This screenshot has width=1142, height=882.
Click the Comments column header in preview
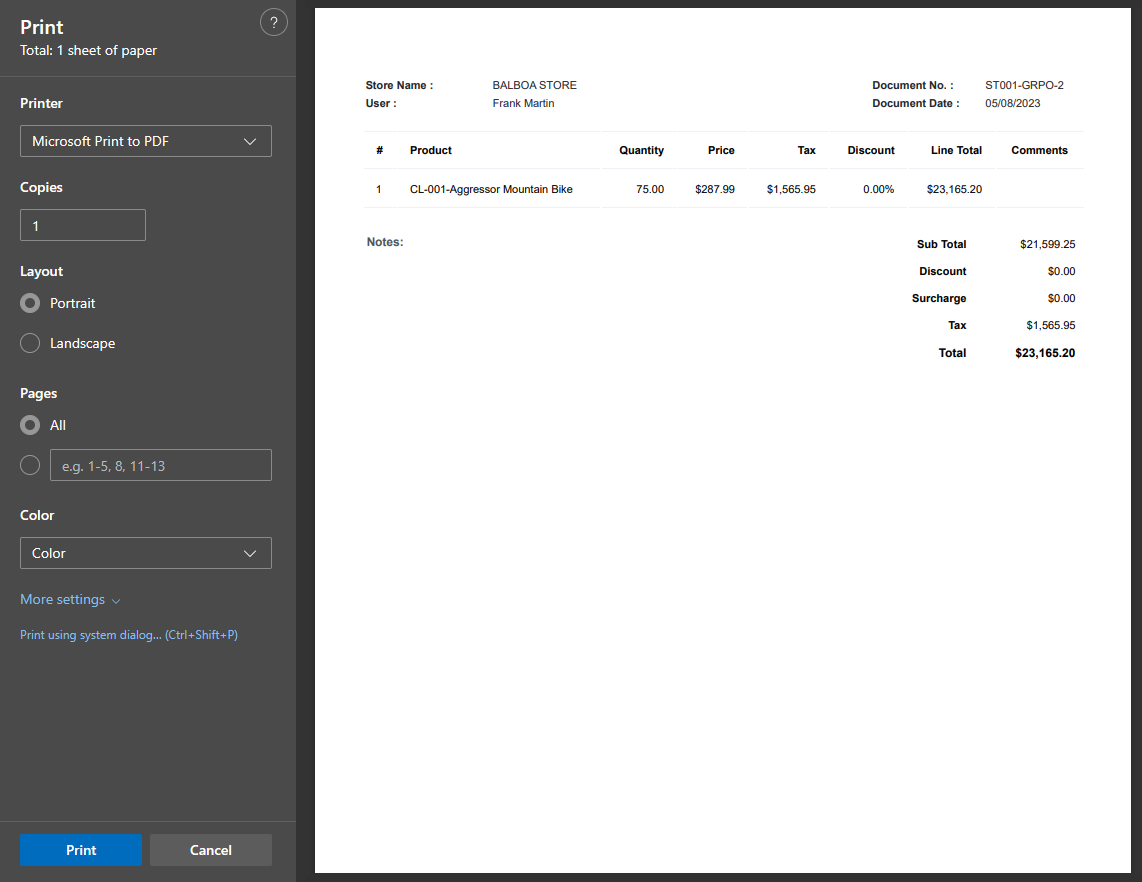click(1039, 150)
